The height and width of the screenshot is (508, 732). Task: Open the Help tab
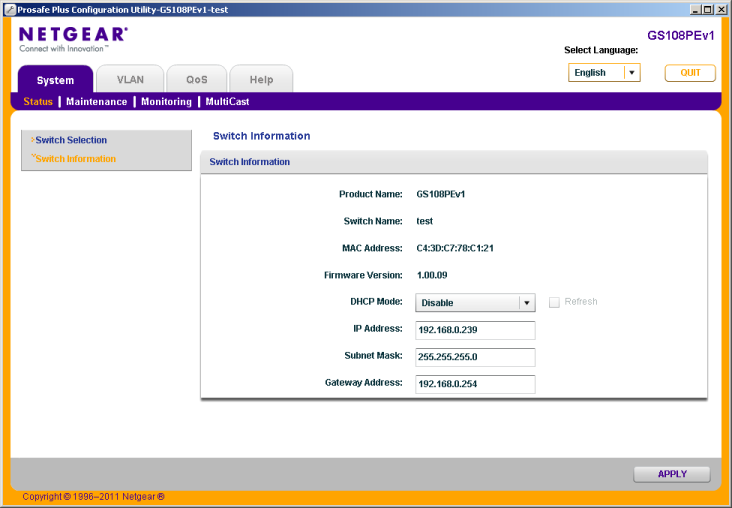click(261, 79)
